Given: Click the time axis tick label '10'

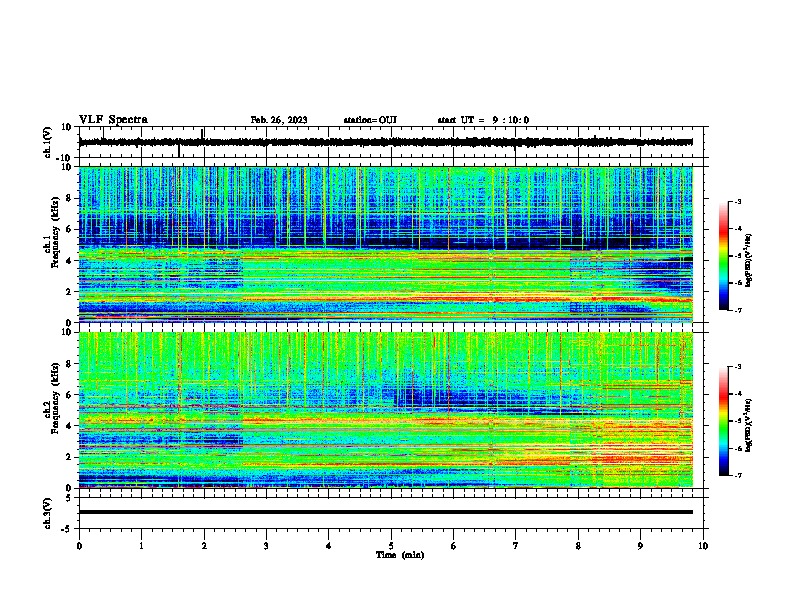Looking at the screenshot, I should [703, 546].
